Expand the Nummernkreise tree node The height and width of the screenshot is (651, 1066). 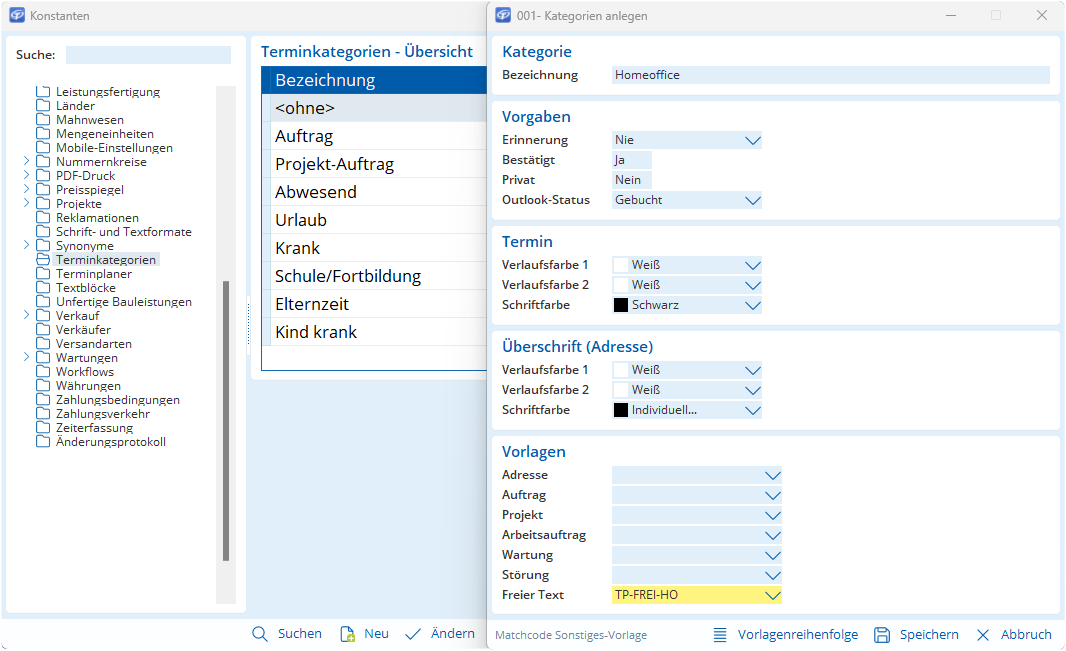27,161
